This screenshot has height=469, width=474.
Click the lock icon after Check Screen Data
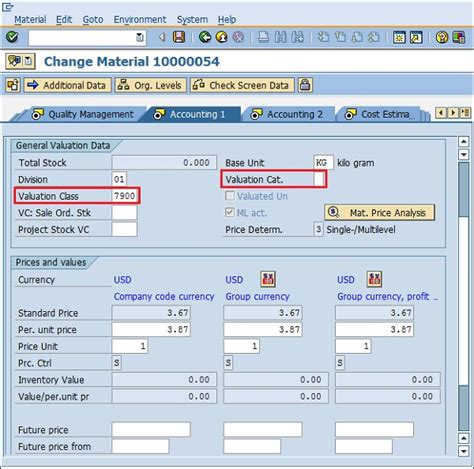point(305,85)
